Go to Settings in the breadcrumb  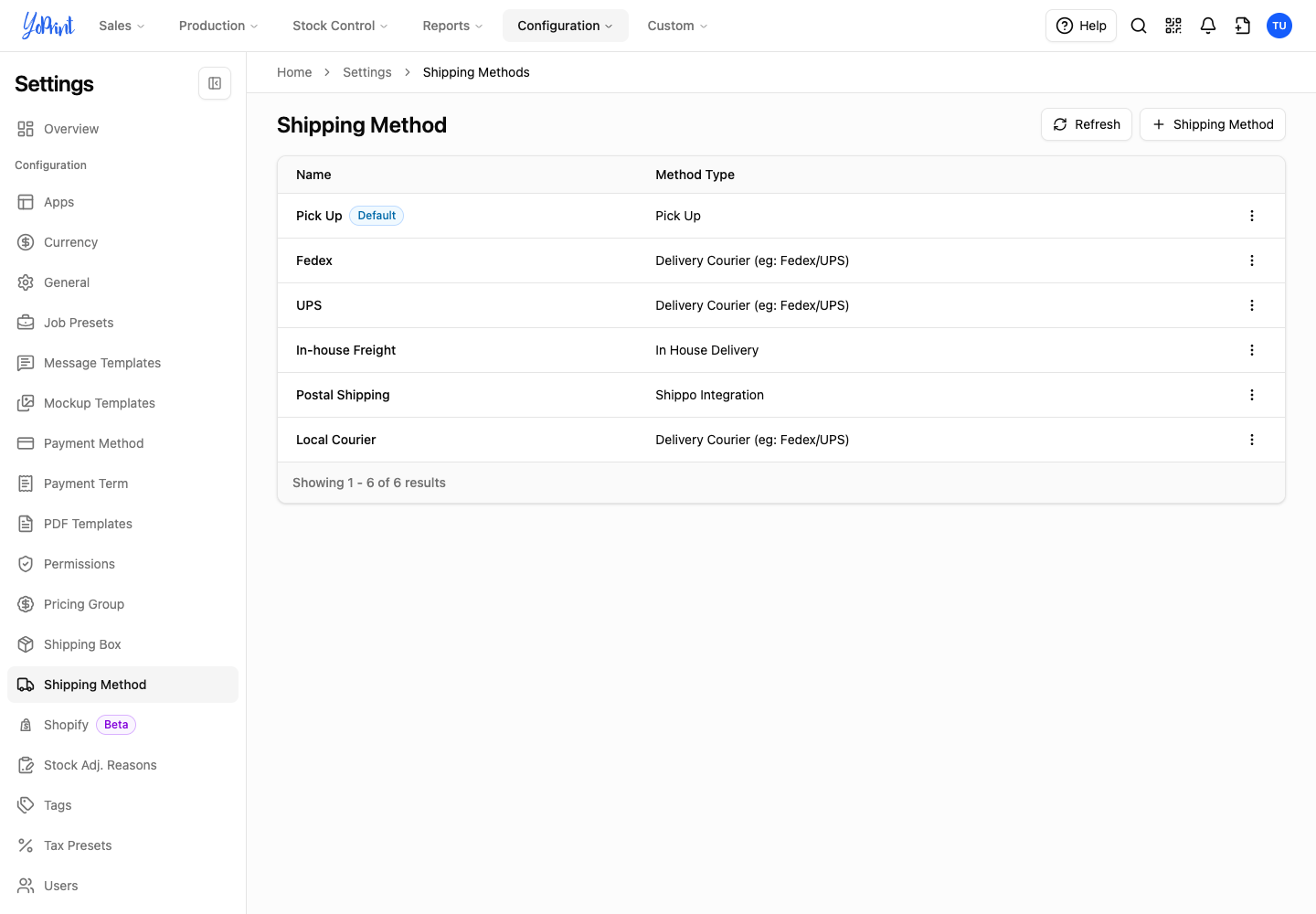(x=367, y=72)
